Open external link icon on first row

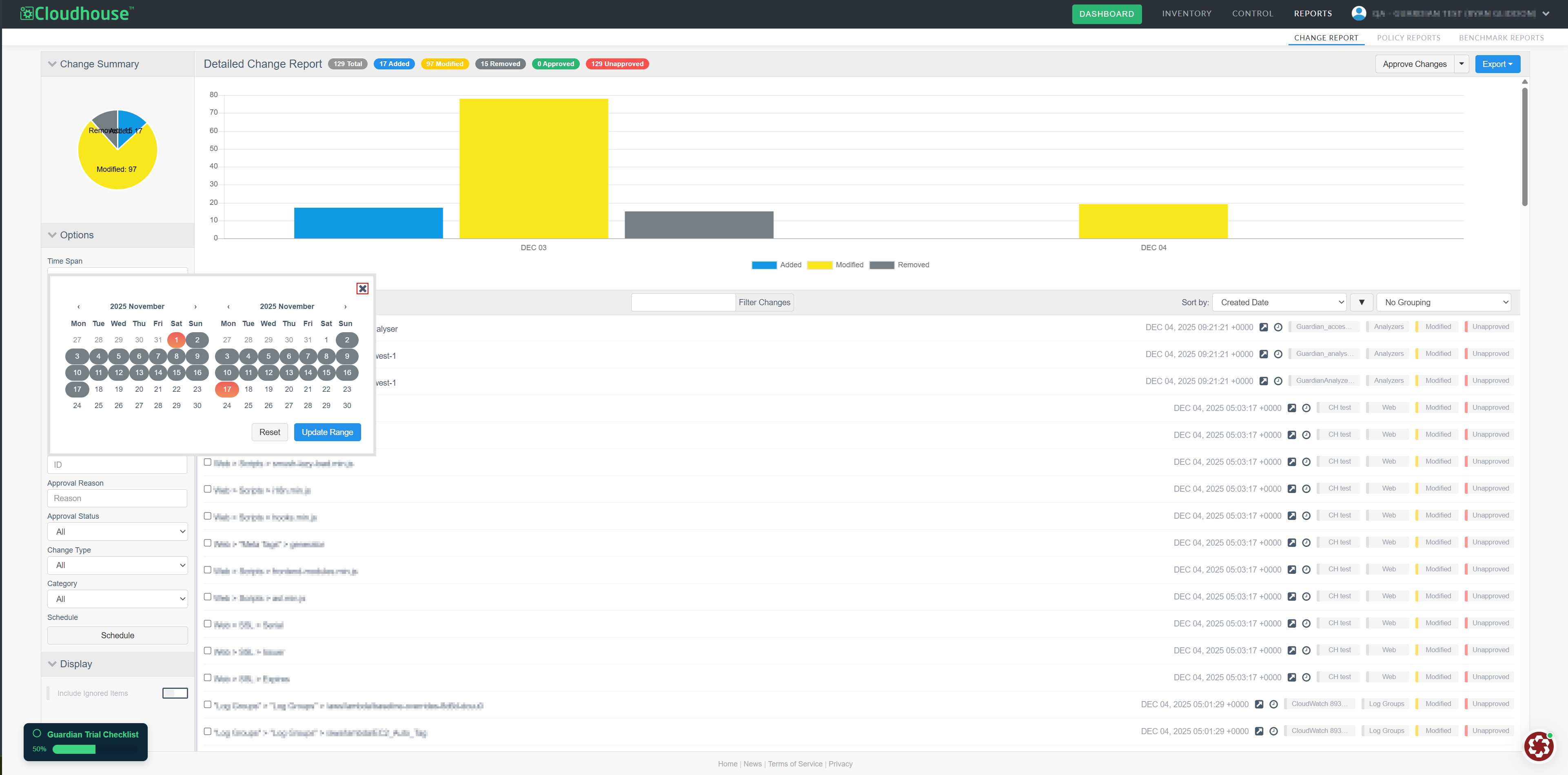click(x=1264, y=328)
